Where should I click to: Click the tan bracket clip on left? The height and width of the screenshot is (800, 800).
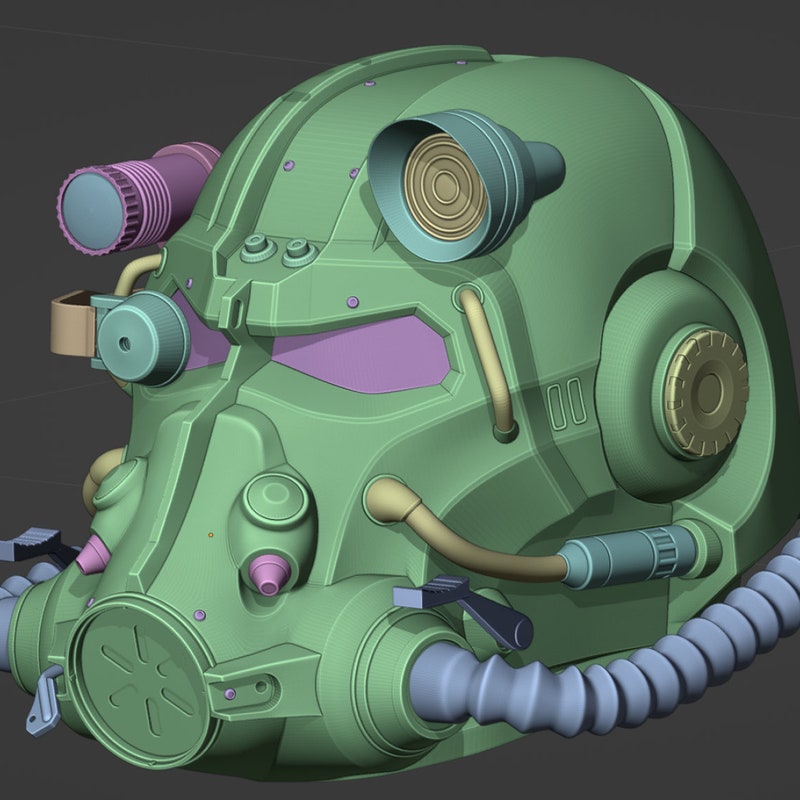point(72,324)
